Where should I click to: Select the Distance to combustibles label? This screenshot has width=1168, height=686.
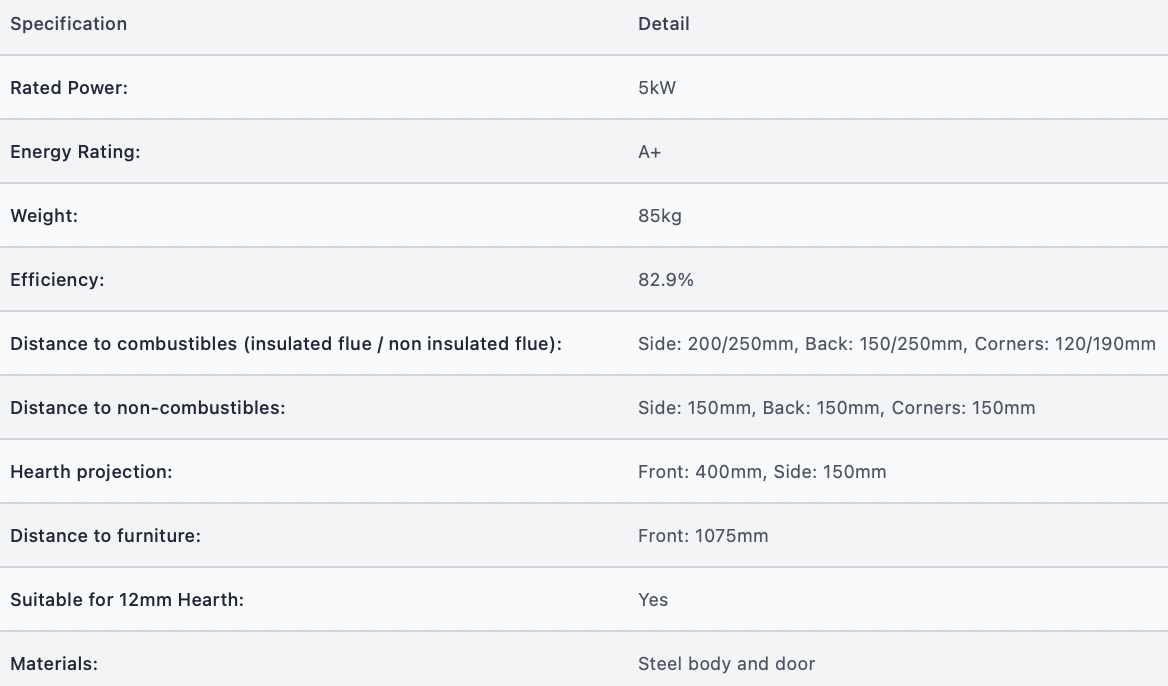(286, 344)
